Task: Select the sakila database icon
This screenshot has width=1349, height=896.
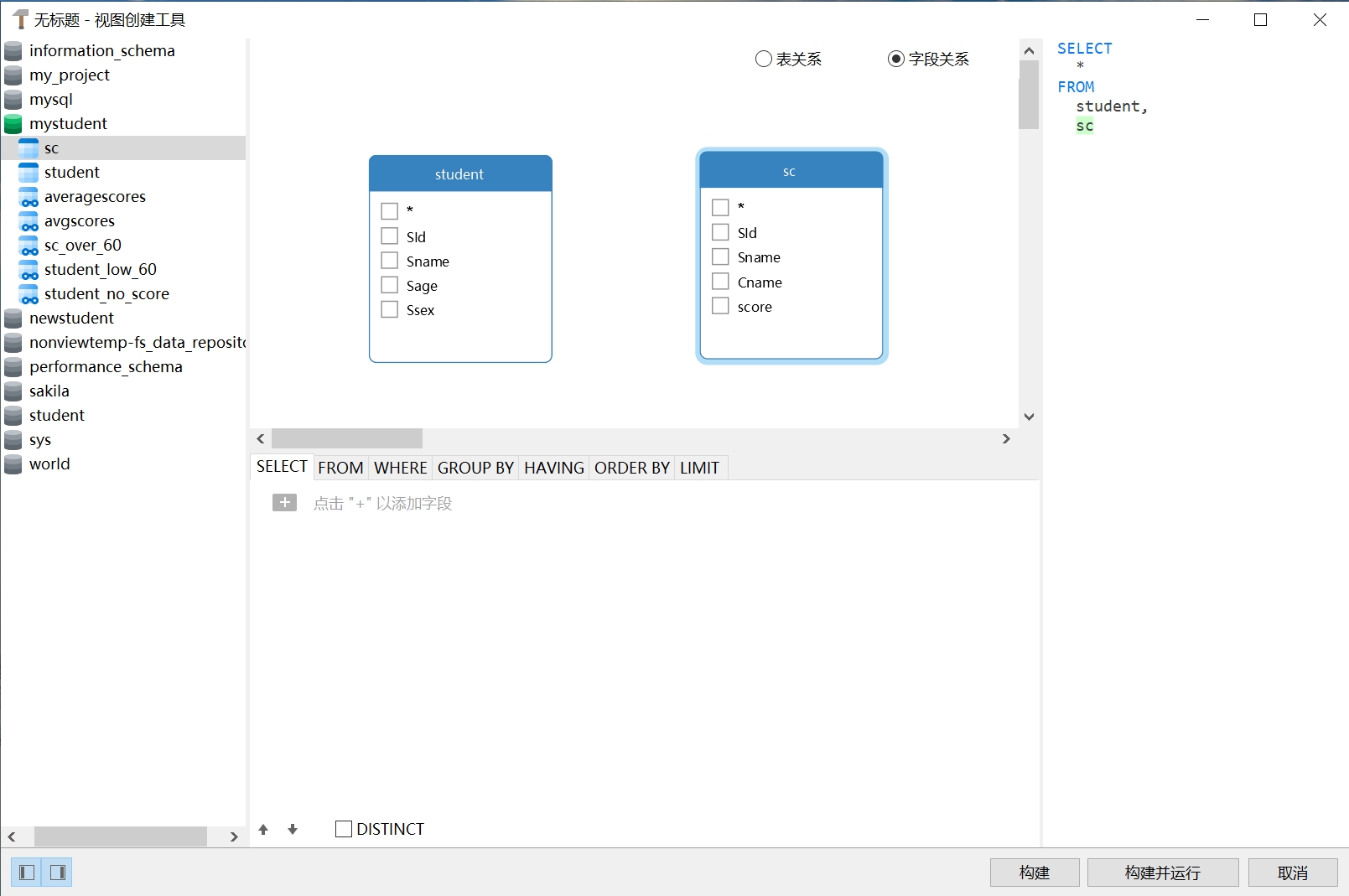Action: (13, 391)
